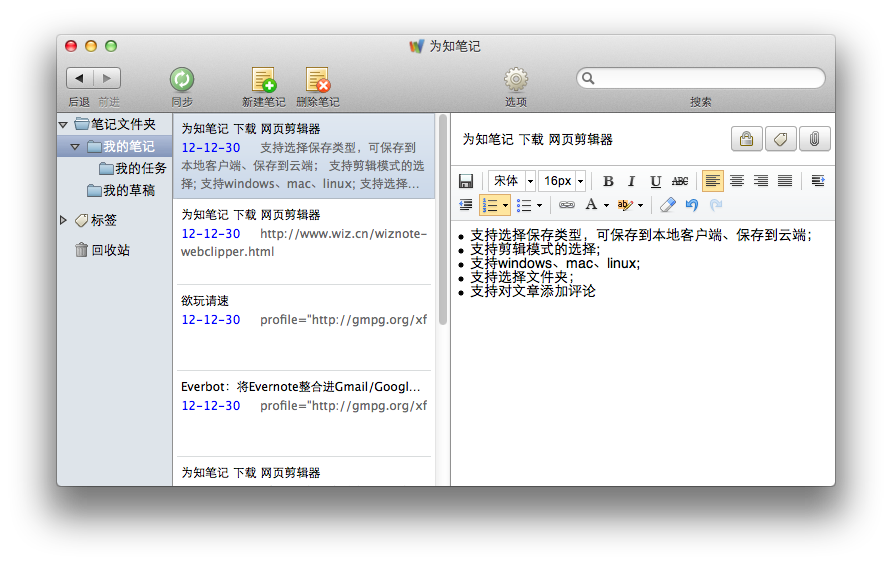
Task: Toggle underline formatting
Action: (x=655, y=181)
